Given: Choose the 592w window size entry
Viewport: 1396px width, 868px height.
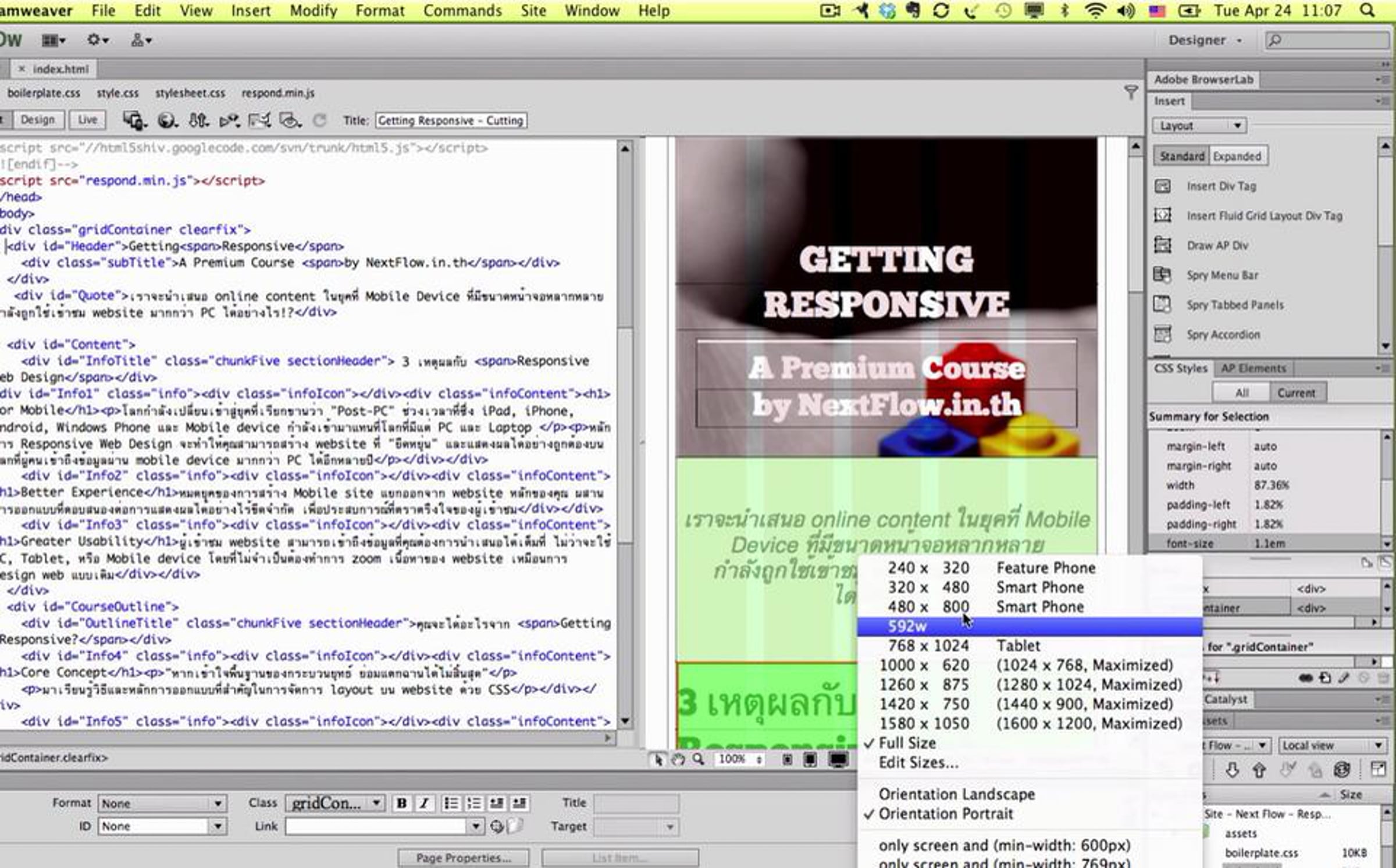Looking at the screenshot, I should click(1030, 626).
